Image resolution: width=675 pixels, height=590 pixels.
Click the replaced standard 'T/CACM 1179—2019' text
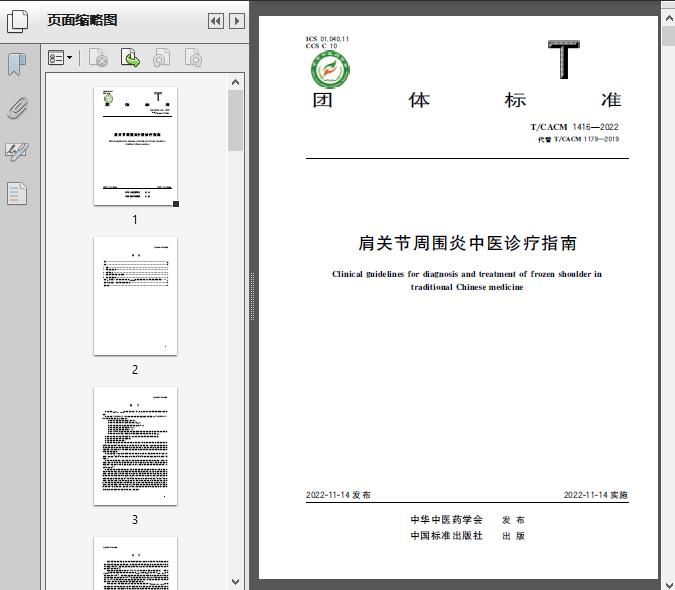point(586,139)
